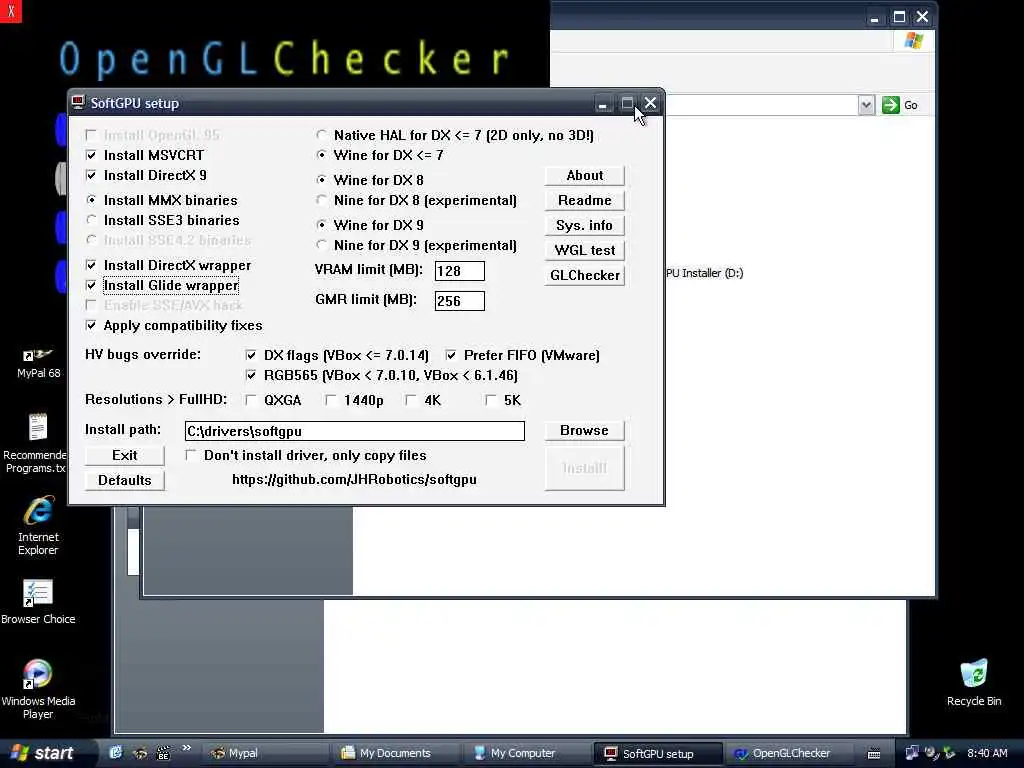
Task: Click green Go arrow in Explorer window
Action: coord(891,105)
